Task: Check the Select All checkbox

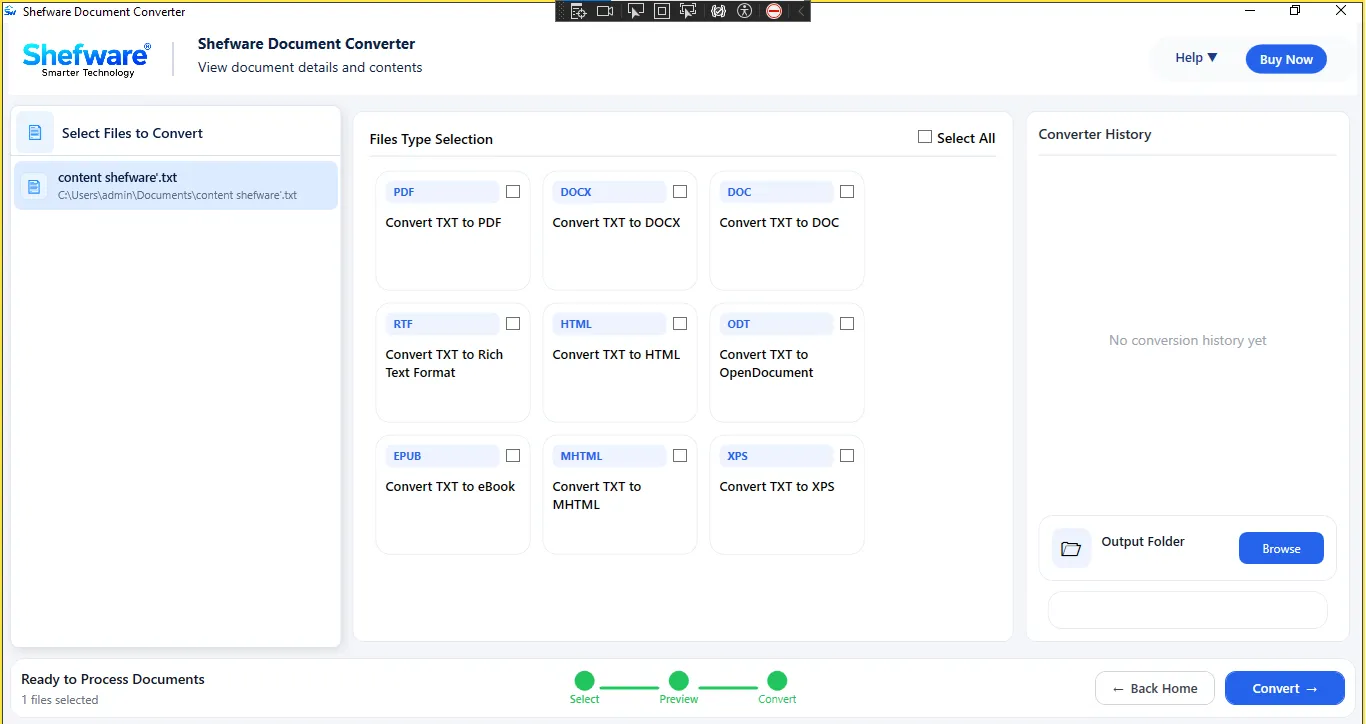Action: click(x=925, y=137)
